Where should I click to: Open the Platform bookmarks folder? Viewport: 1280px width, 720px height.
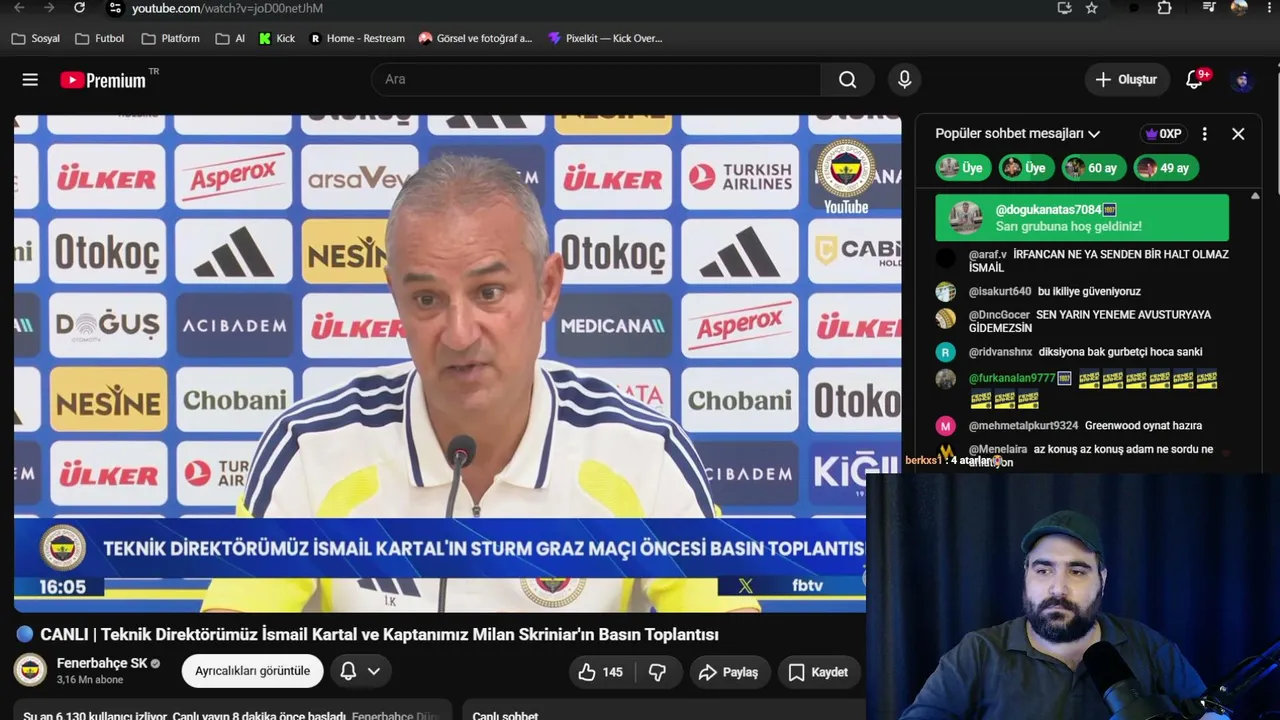[170, 39]
